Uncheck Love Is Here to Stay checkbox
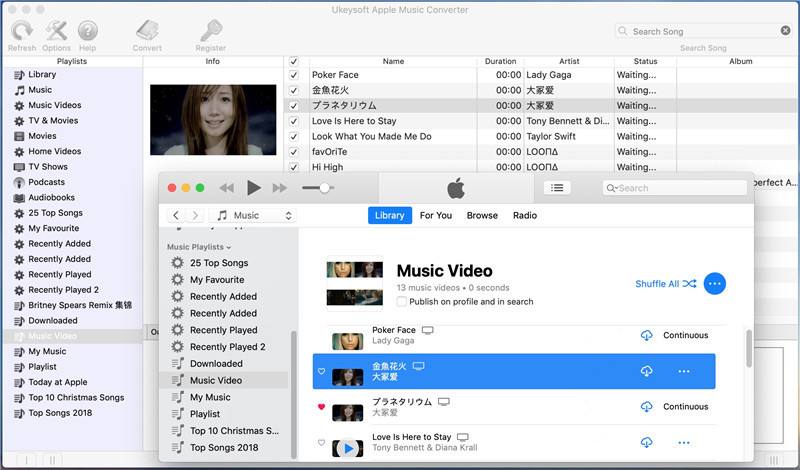Viewport: 800px width, 470px height. pyautogui.click(x=294, y=121)
